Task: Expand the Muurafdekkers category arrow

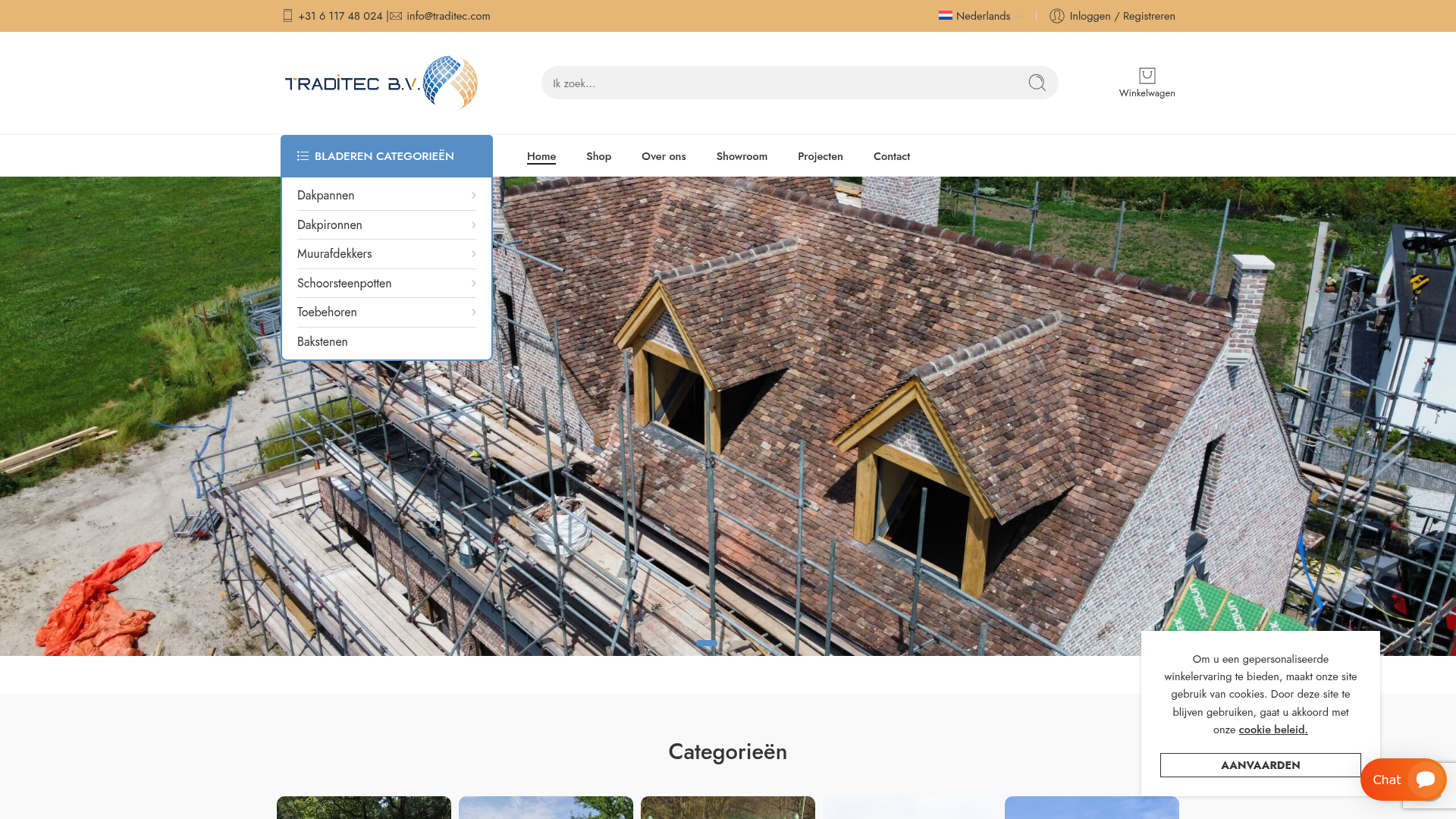Action: click(473, 254)
